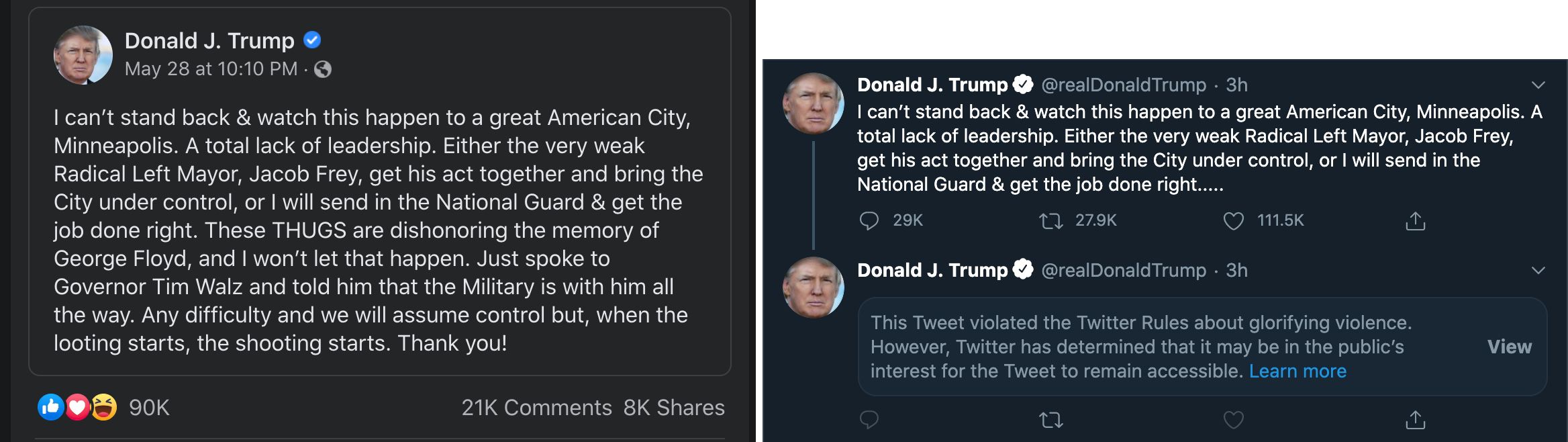Image resolution: width=1568 pixels, height=442 pixels.
Task: Open Learn more link about Twitter Rules
Action: [x=1297, y=371]
